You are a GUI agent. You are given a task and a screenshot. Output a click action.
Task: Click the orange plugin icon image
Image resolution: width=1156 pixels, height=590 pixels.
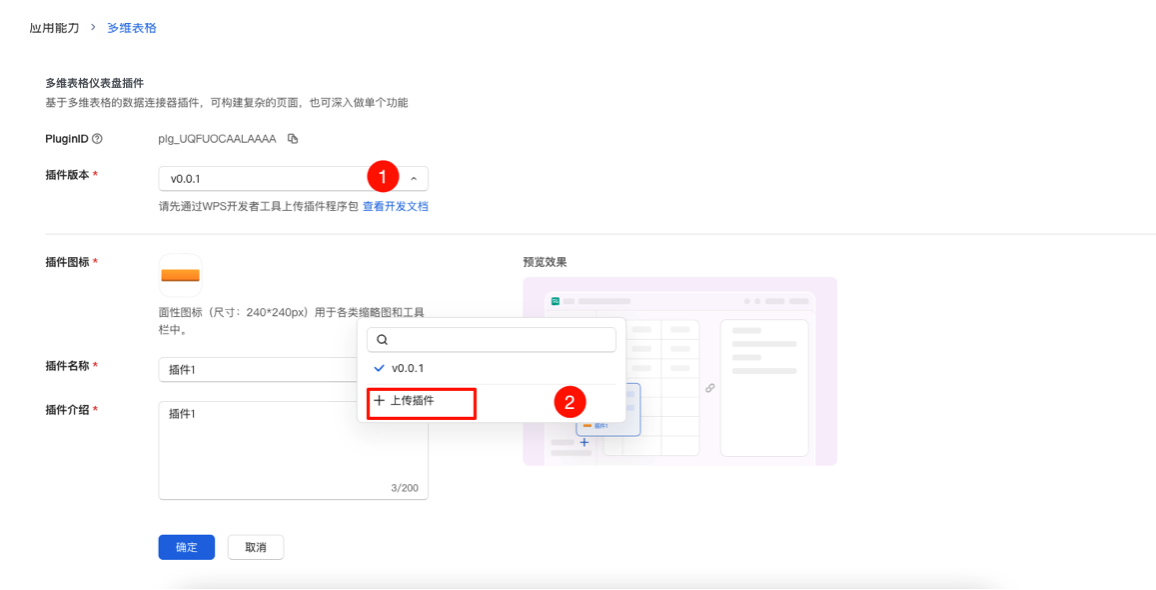[180, 274]
